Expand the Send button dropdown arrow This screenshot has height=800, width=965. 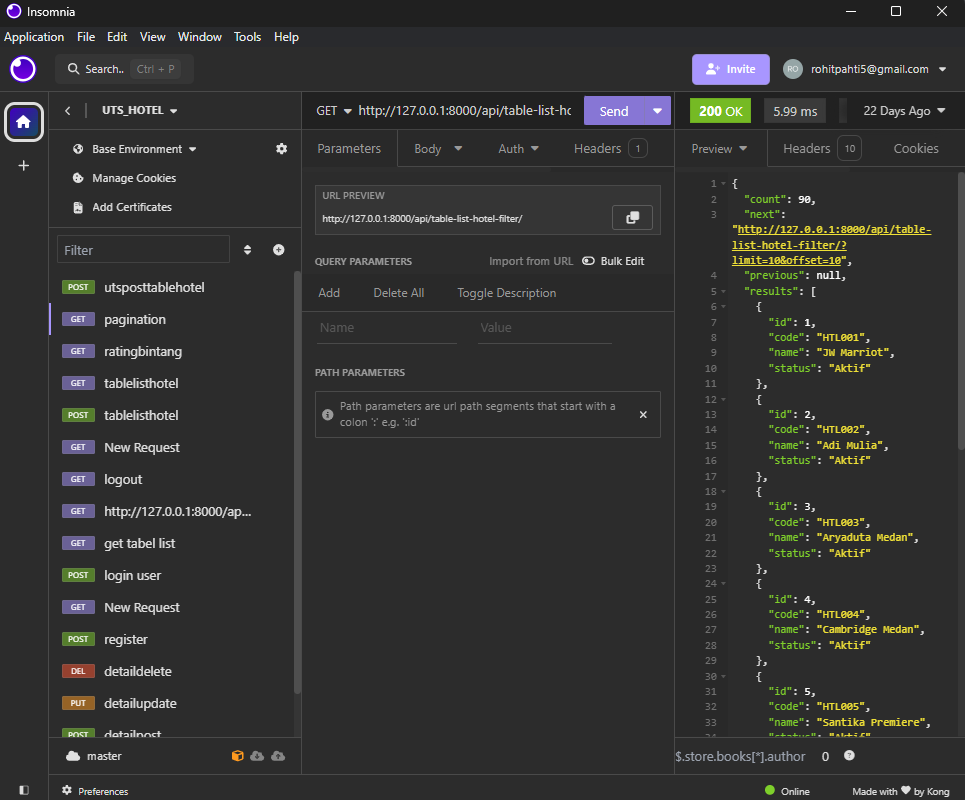pos(657,111)
